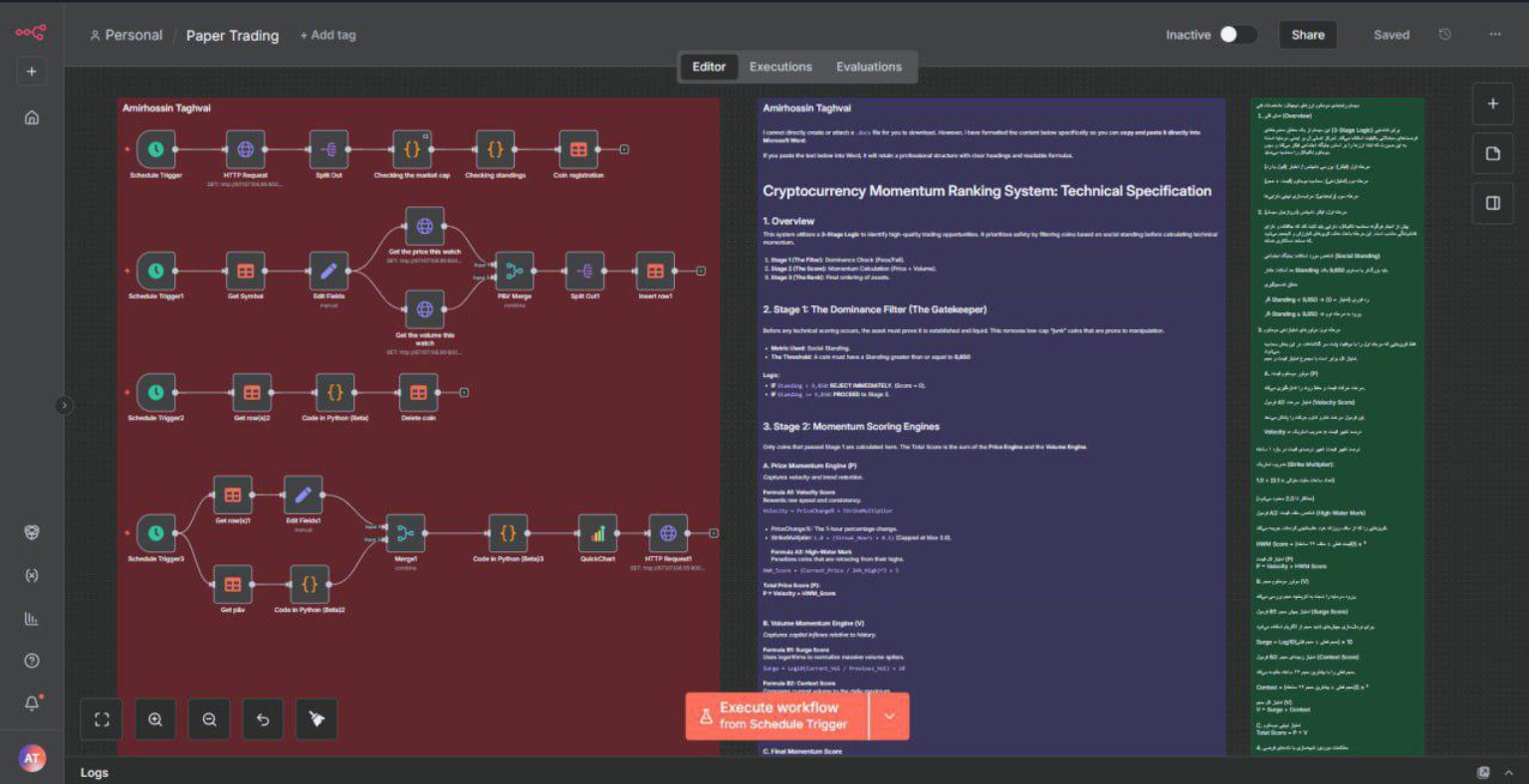1529x784 pixels.
Task: Select the purple Technical Specification sticky note
Action: click(x=991, y=426)
